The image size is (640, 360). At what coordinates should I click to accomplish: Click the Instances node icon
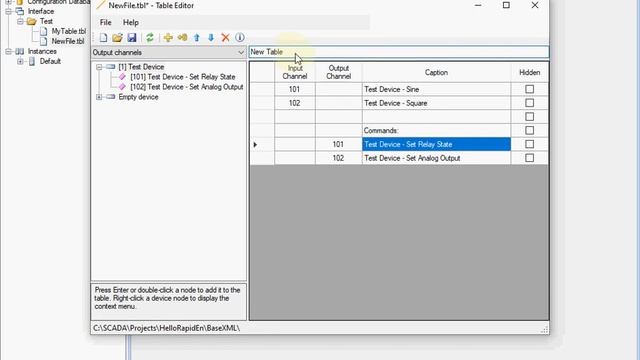20,51
